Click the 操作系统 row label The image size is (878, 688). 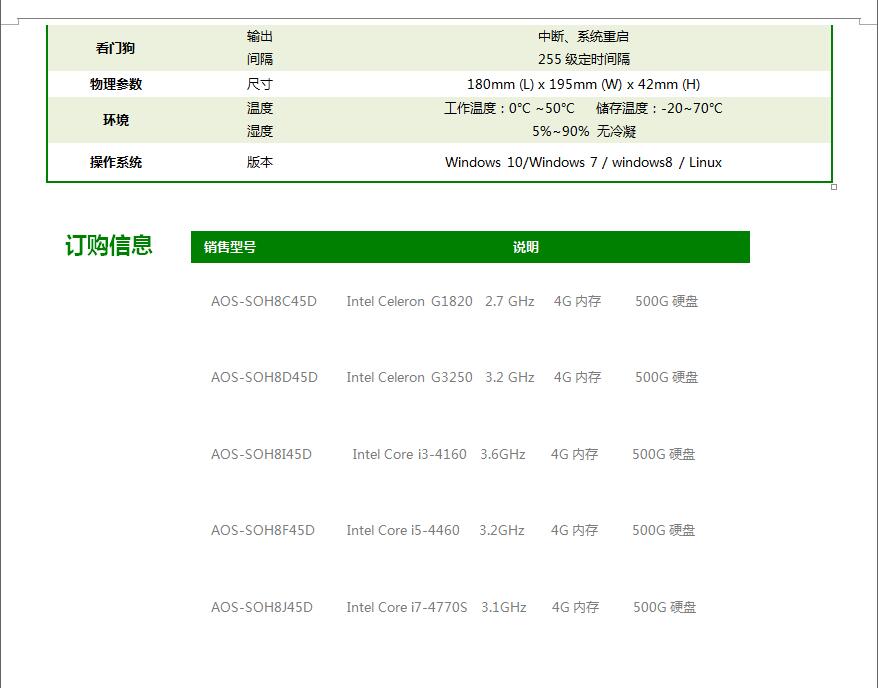coord(116,162)
